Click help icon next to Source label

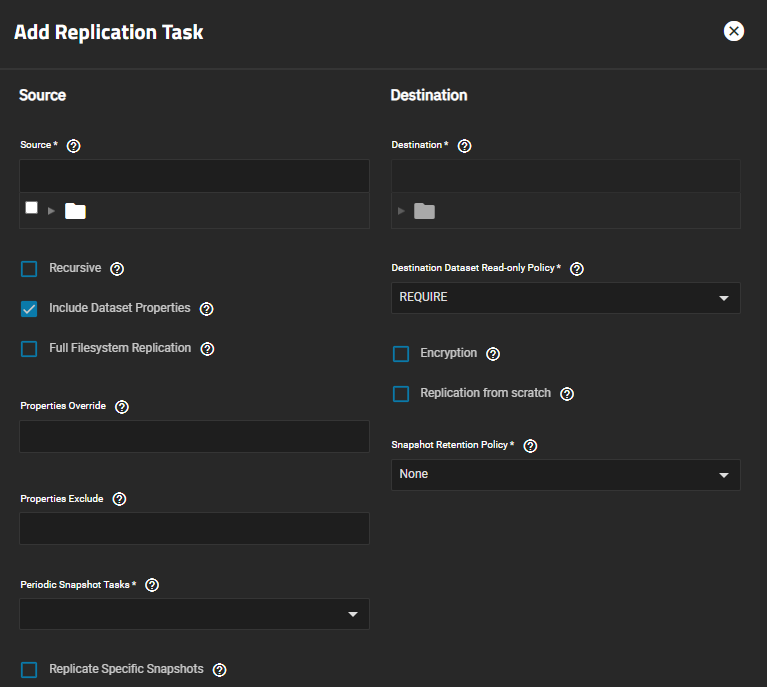(x=73, y=146)
